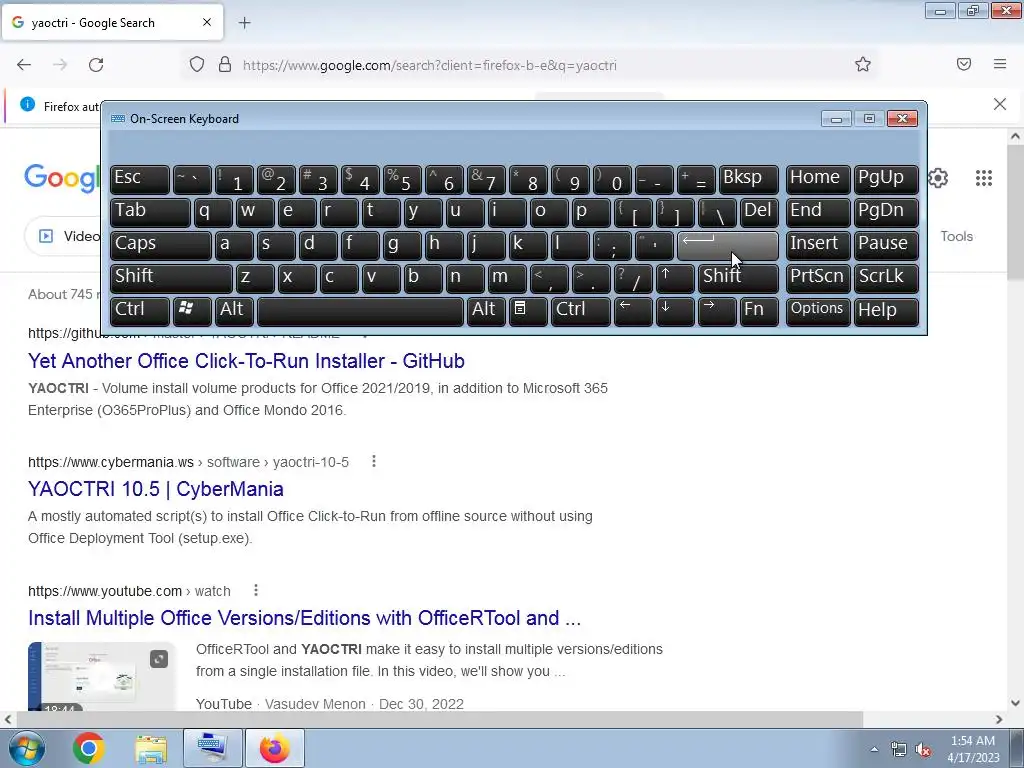Launch Chrome from the taskbar
This screenshot has width=1024, height=768.
(x=89, y=748)
